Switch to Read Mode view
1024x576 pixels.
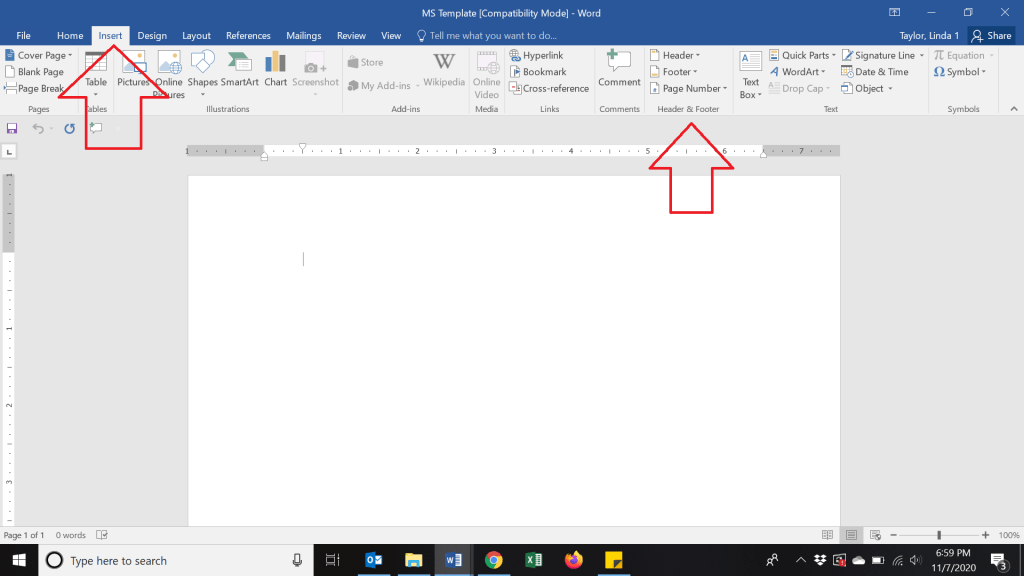pos(827,535)
